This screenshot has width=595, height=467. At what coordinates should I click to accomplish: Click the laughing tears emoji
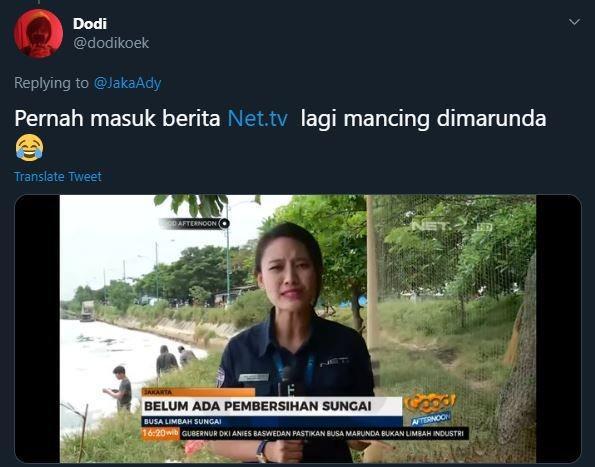[x=30, y=148]
